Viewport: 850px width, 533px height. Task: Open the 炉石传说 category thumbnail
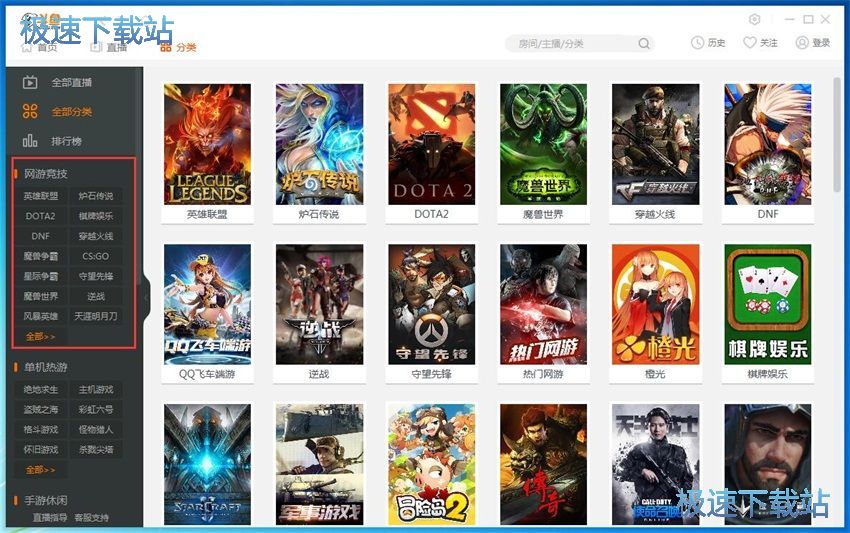click(x=319, y=144)
